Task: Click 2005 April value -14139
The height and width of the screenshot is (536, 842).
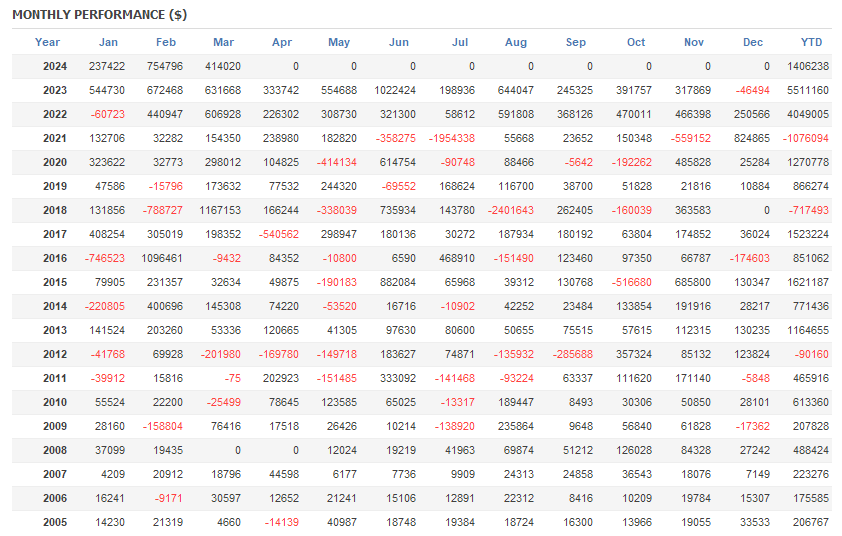Action: 282,522
